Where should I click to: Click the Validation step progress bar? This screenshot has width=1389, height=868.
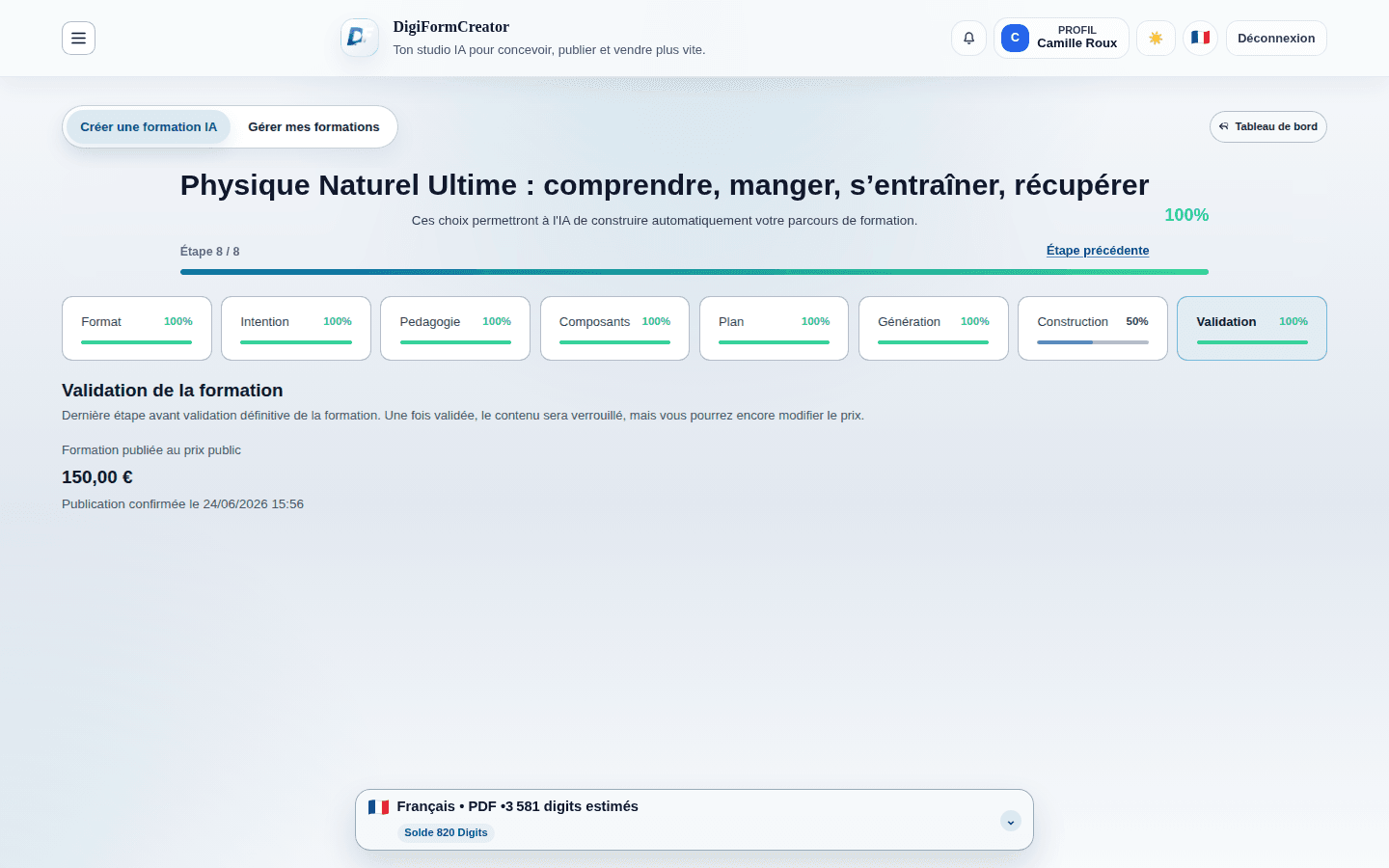[x=1252, y=342]
